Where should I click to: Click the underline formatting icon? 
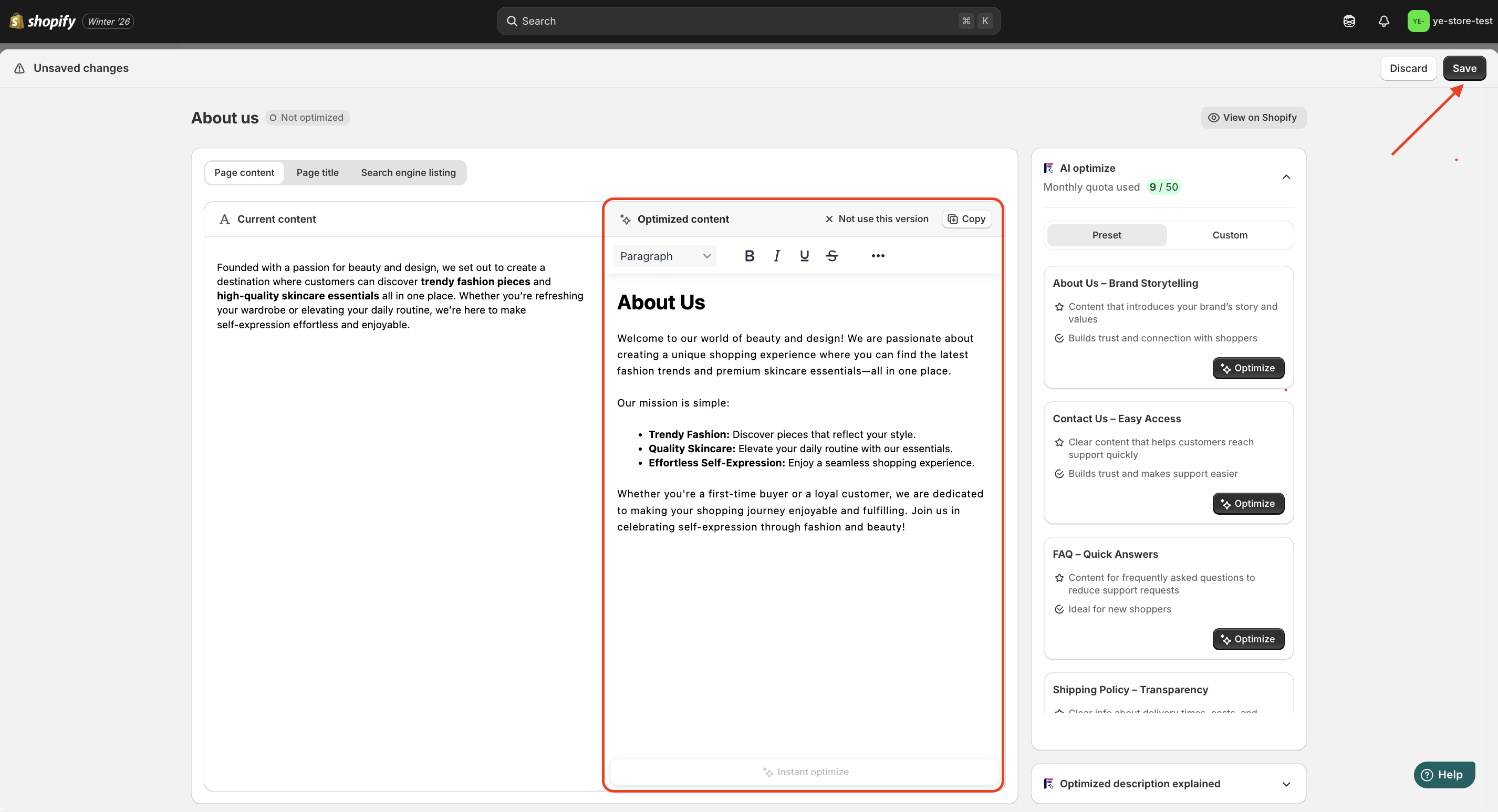point(804,256)
